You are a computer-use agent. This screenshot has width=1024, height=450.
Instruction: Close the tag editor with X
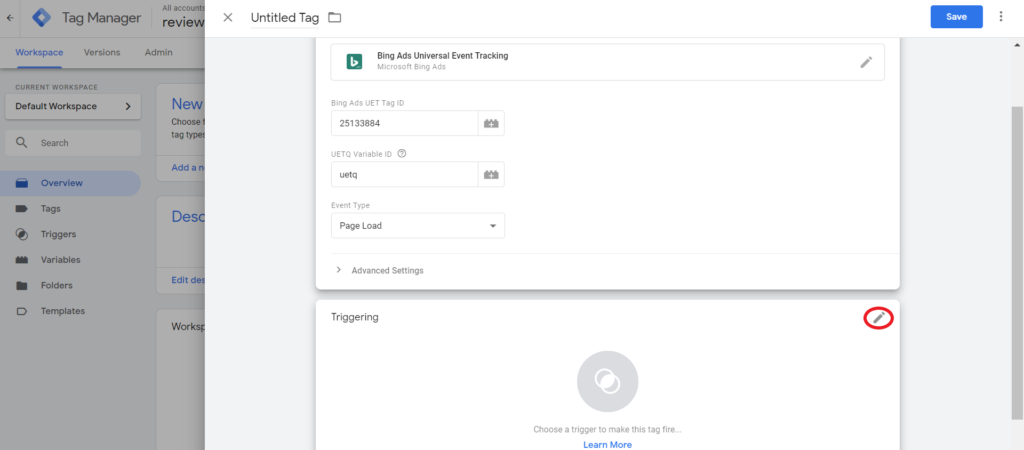pos(228,17)
